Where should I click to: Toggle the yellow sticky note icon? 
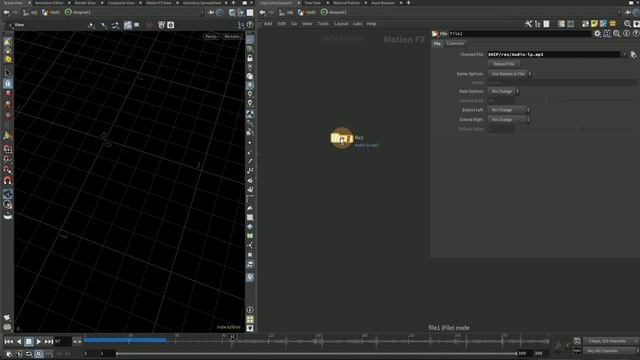click(594, 24)
